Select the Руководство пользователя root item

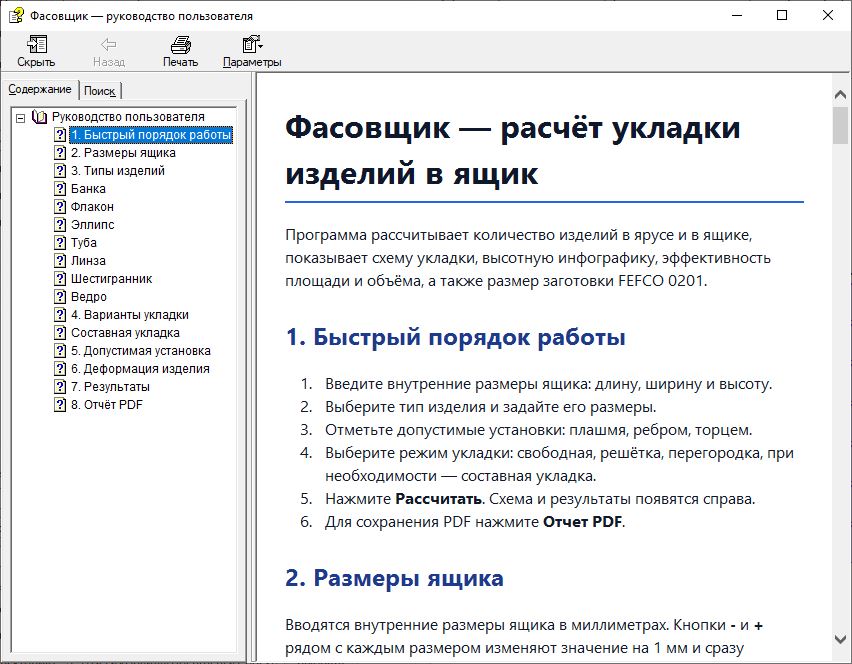[128, 117]
